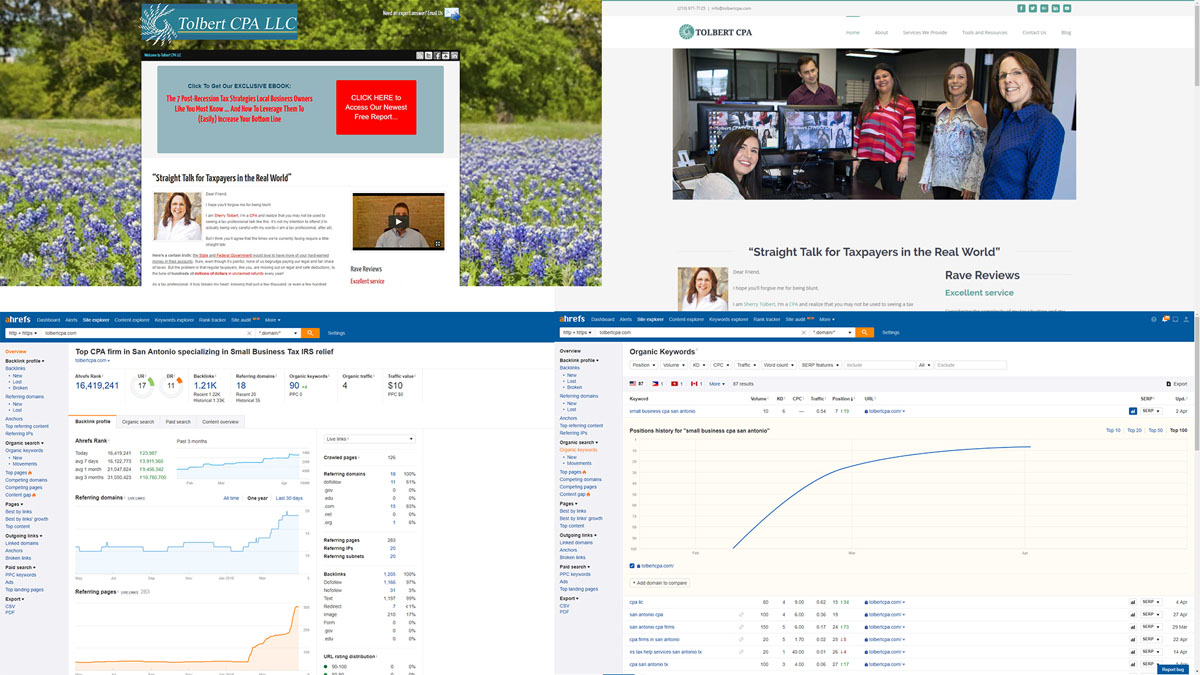The image size is (1200, 675).
Task: Click the round Tolbert CPA logo on new site
Action: (x=686, y=32)
